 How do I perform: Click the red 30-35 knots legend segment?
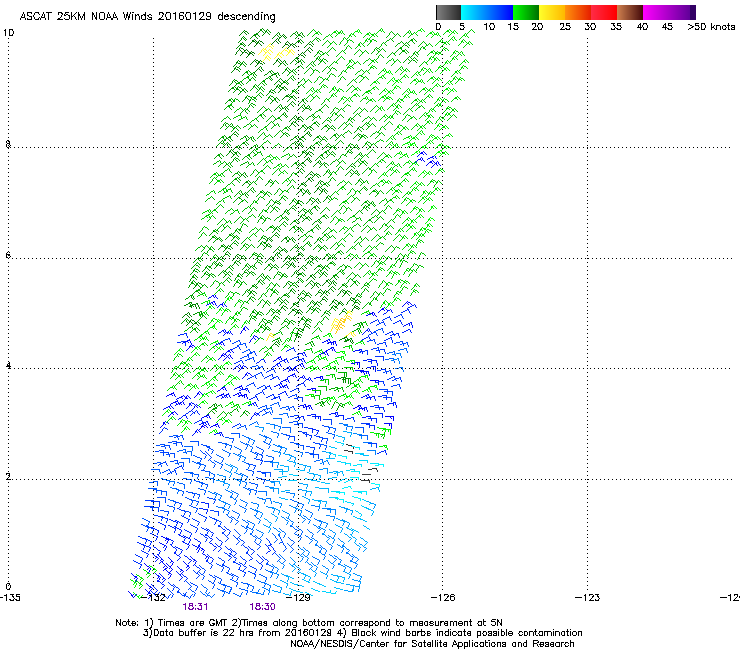(x=604, y=12)
